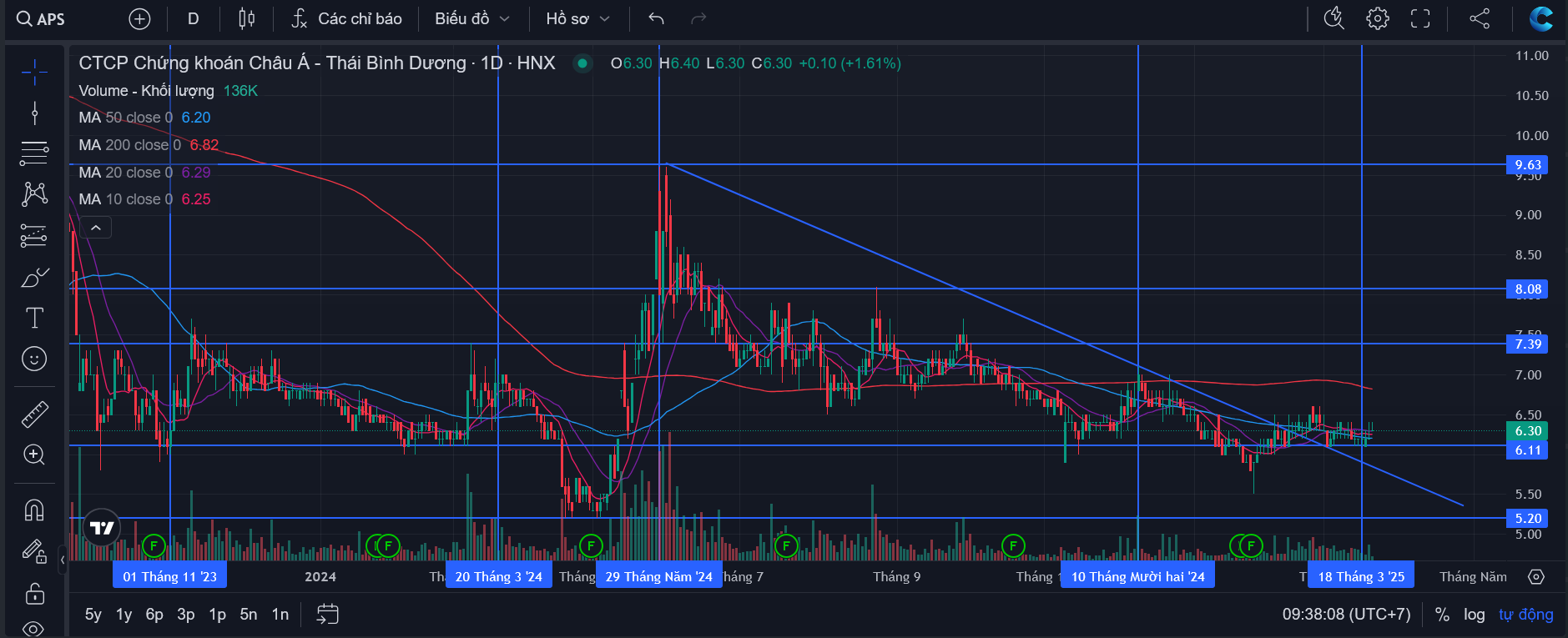Viewport: 1568px width, 638px height.
Task: Collapse left drawing toolbar arrow
Action: pyautogui.click(x=63, y=560)
